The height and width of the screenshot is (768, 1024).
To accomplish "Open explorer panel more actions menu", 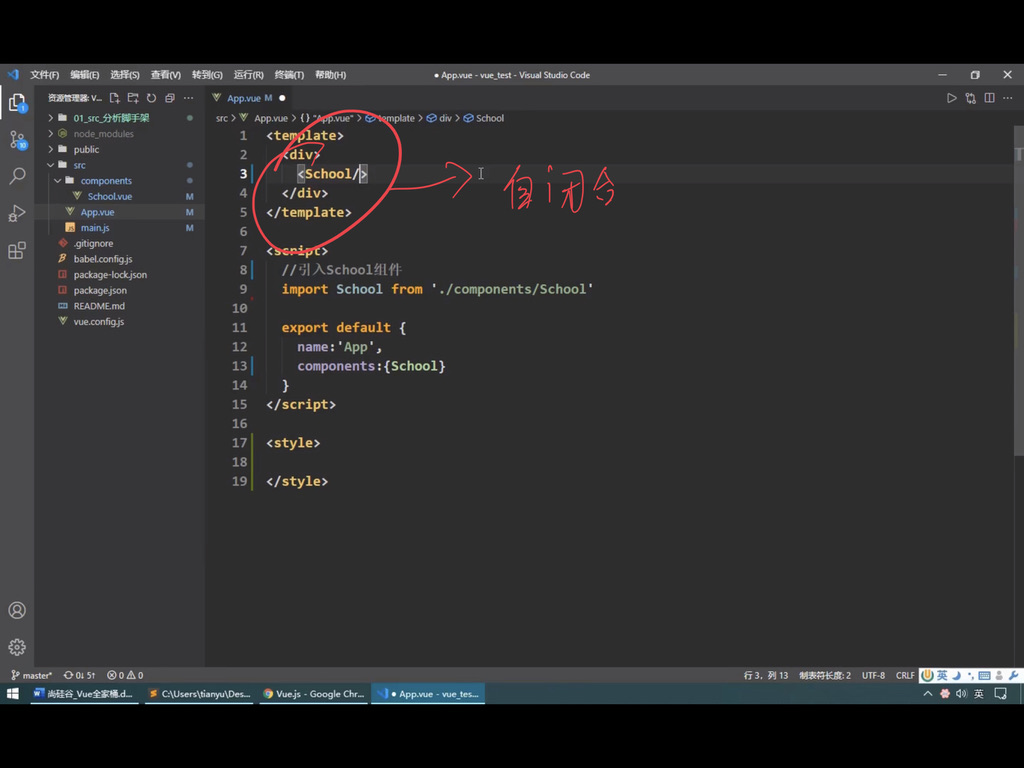I will point(188,98).
